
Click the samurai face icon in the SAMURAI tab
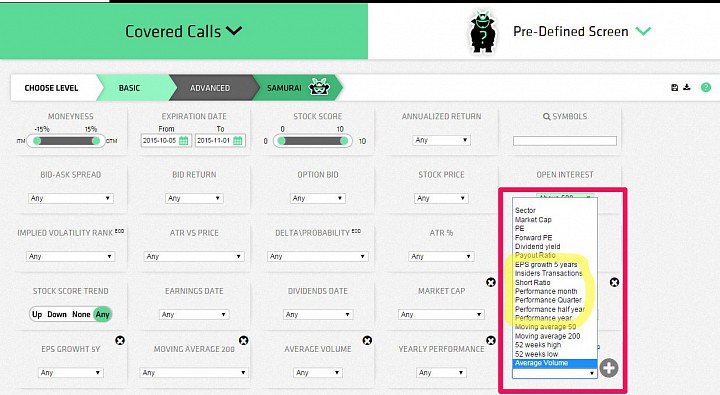[319, 87]
